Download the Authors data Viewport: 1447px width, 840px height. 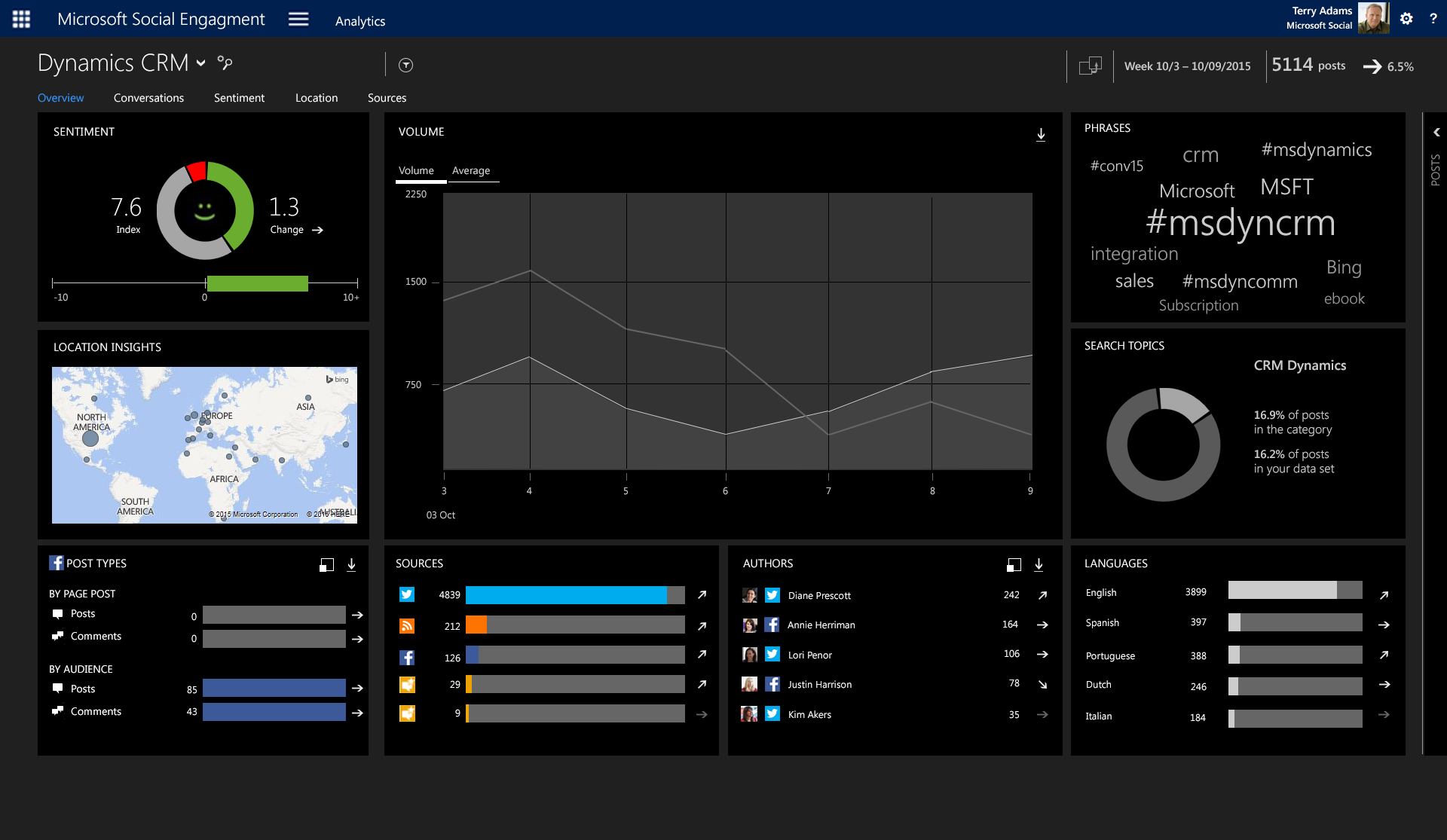coord(1039,565)
